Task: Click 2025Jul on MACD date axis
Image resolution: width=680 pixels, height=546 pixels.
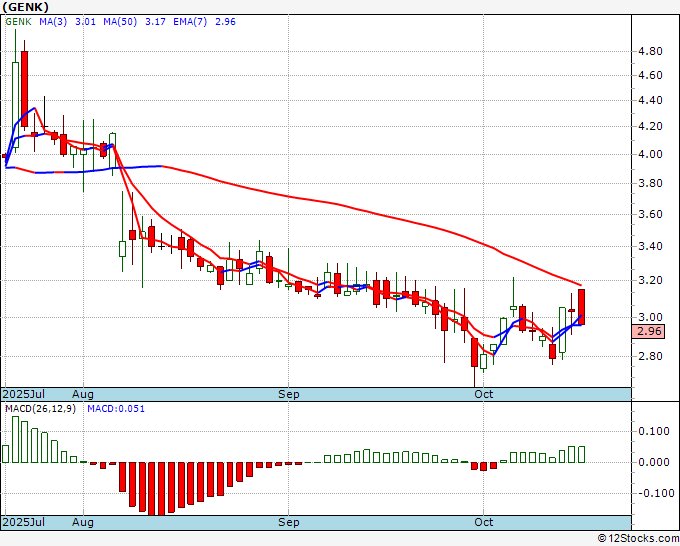Action: 24,522
